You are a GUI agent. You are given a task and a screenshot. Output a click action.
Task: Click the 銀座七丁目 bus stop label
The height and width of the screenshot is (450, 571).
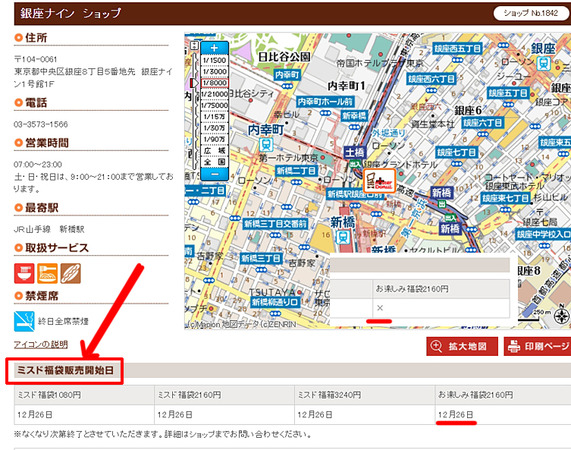pos(456,152)
